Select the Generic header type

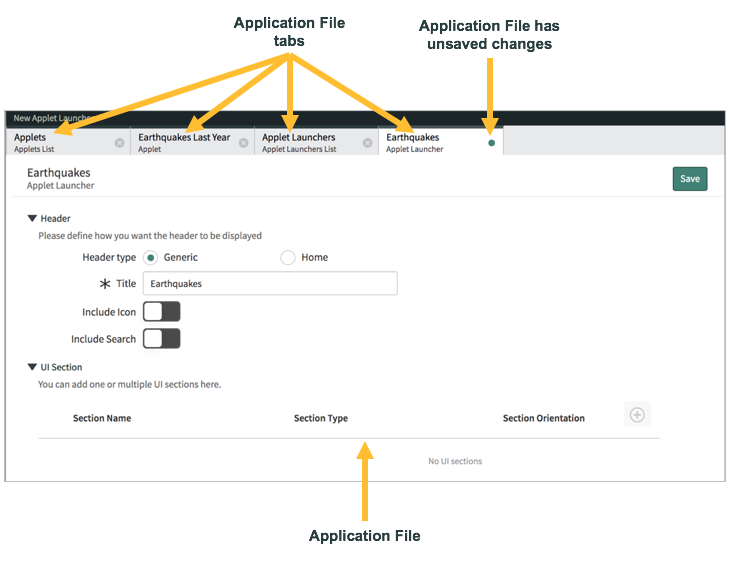[x=151, y=258]
